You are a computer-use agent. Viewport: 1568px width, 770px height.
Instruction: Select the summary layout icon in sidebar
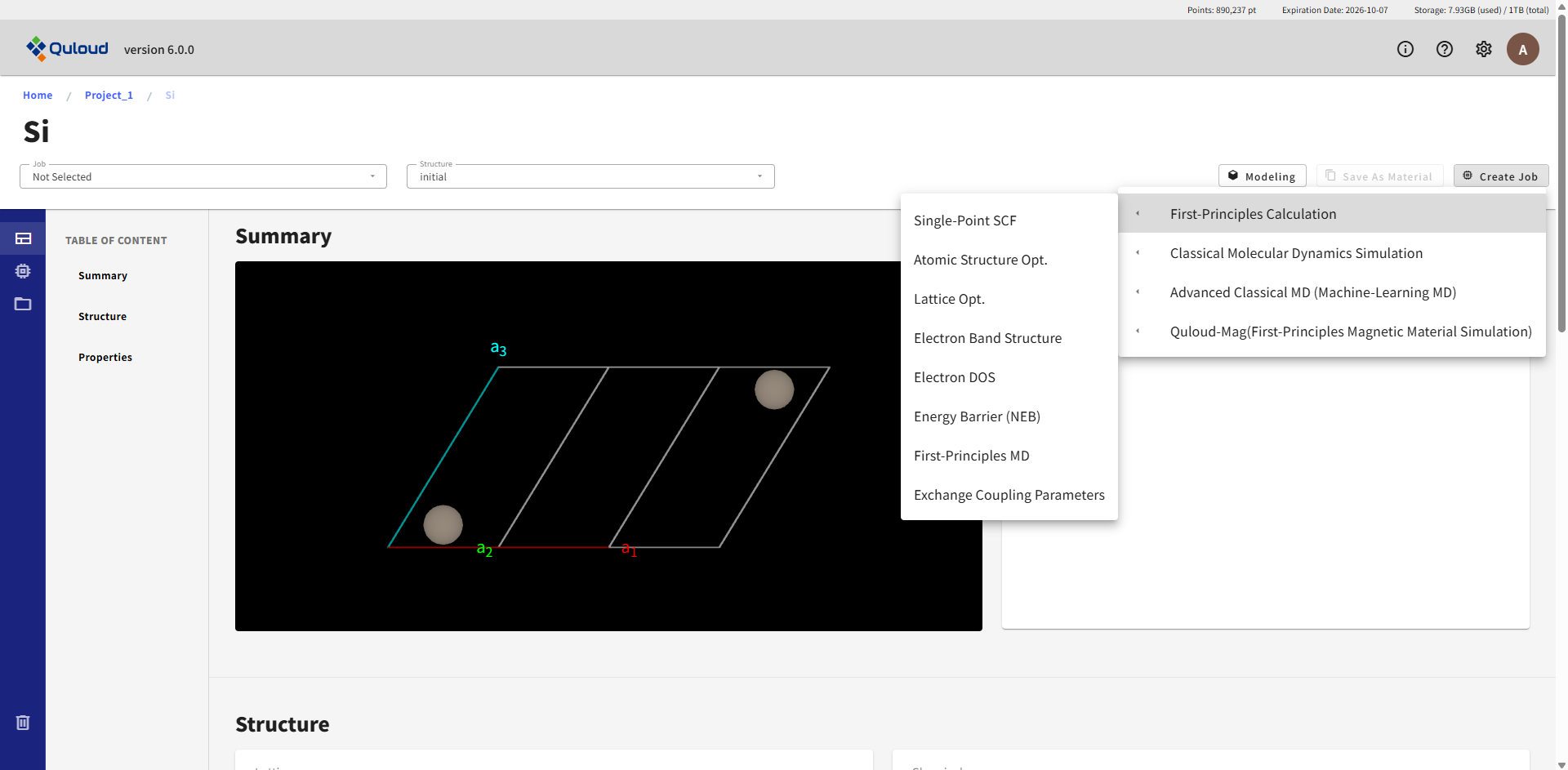[x=23, y=238]
